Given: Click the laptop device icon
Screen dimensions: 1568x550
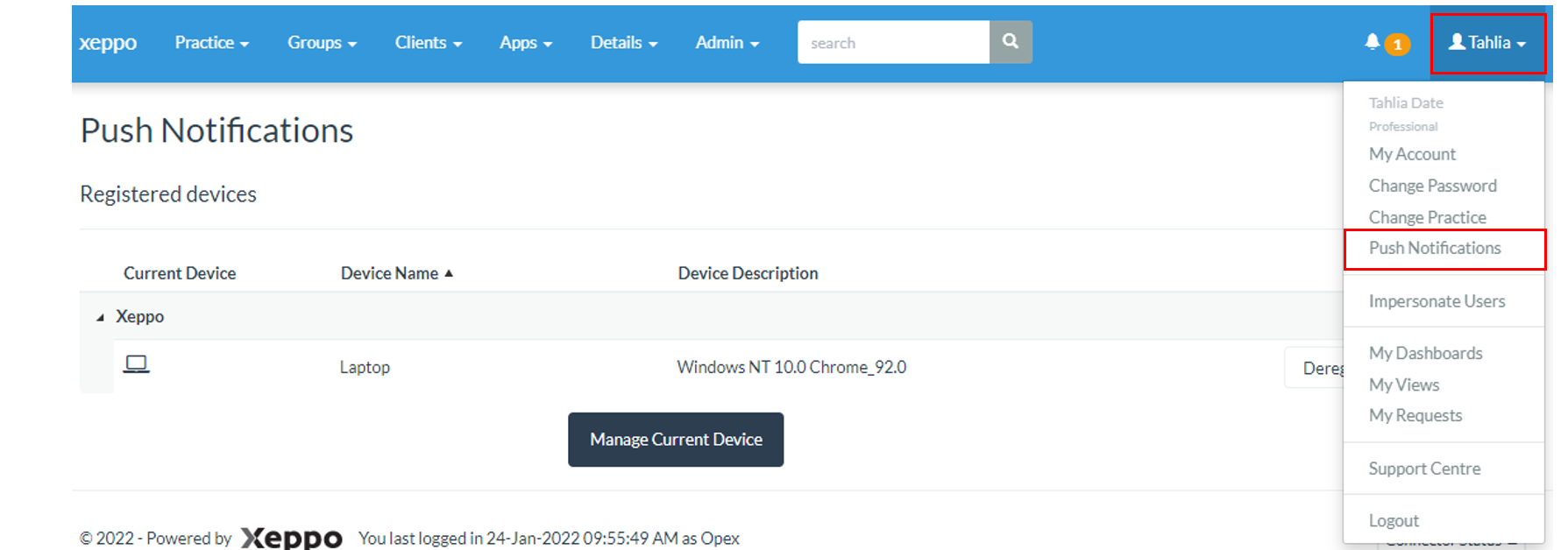Looking at the screenshot, I should 136,364.
